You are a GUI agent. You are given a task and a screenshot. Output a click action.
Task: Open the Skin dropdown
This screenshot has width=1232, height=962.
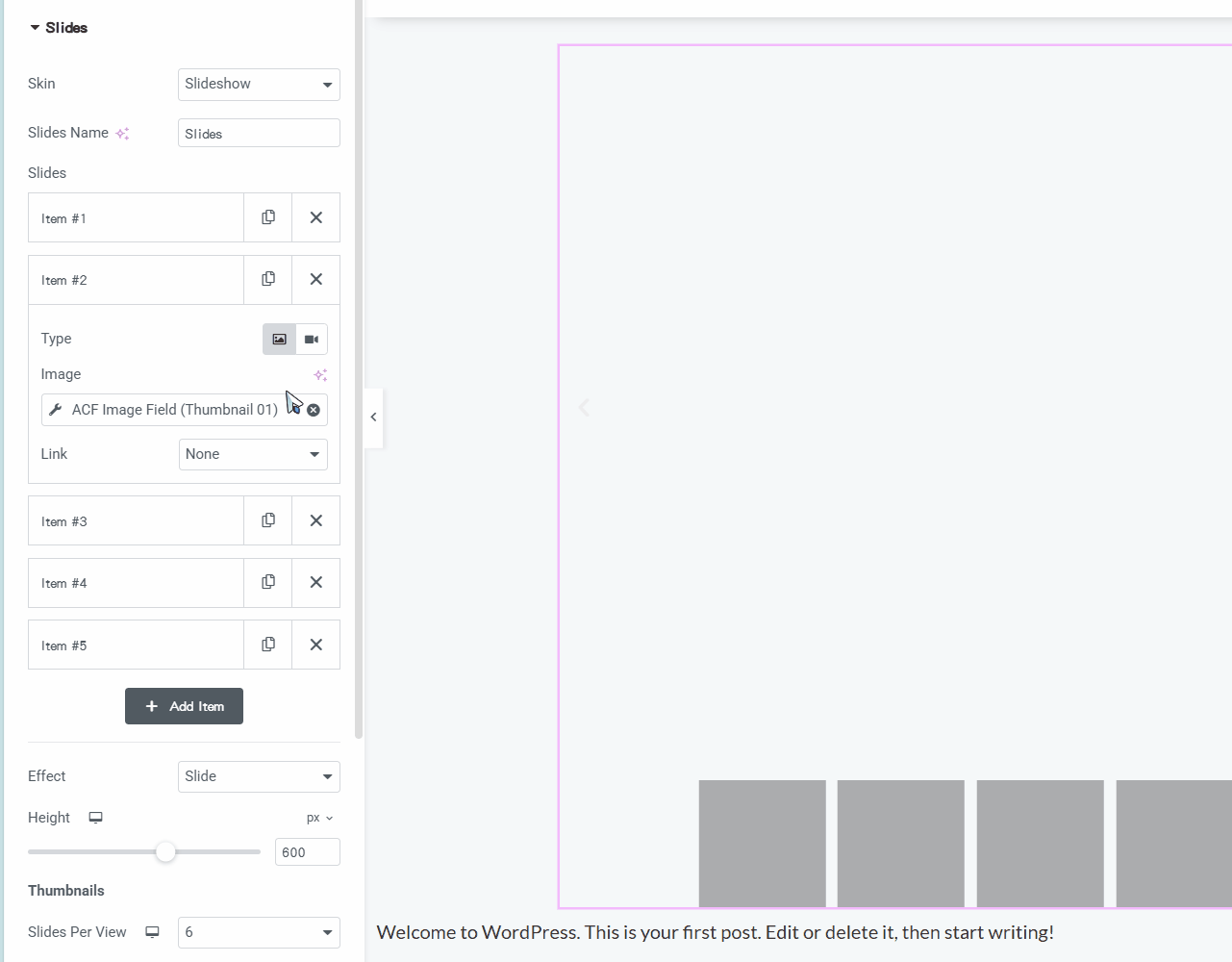(259, 85)
